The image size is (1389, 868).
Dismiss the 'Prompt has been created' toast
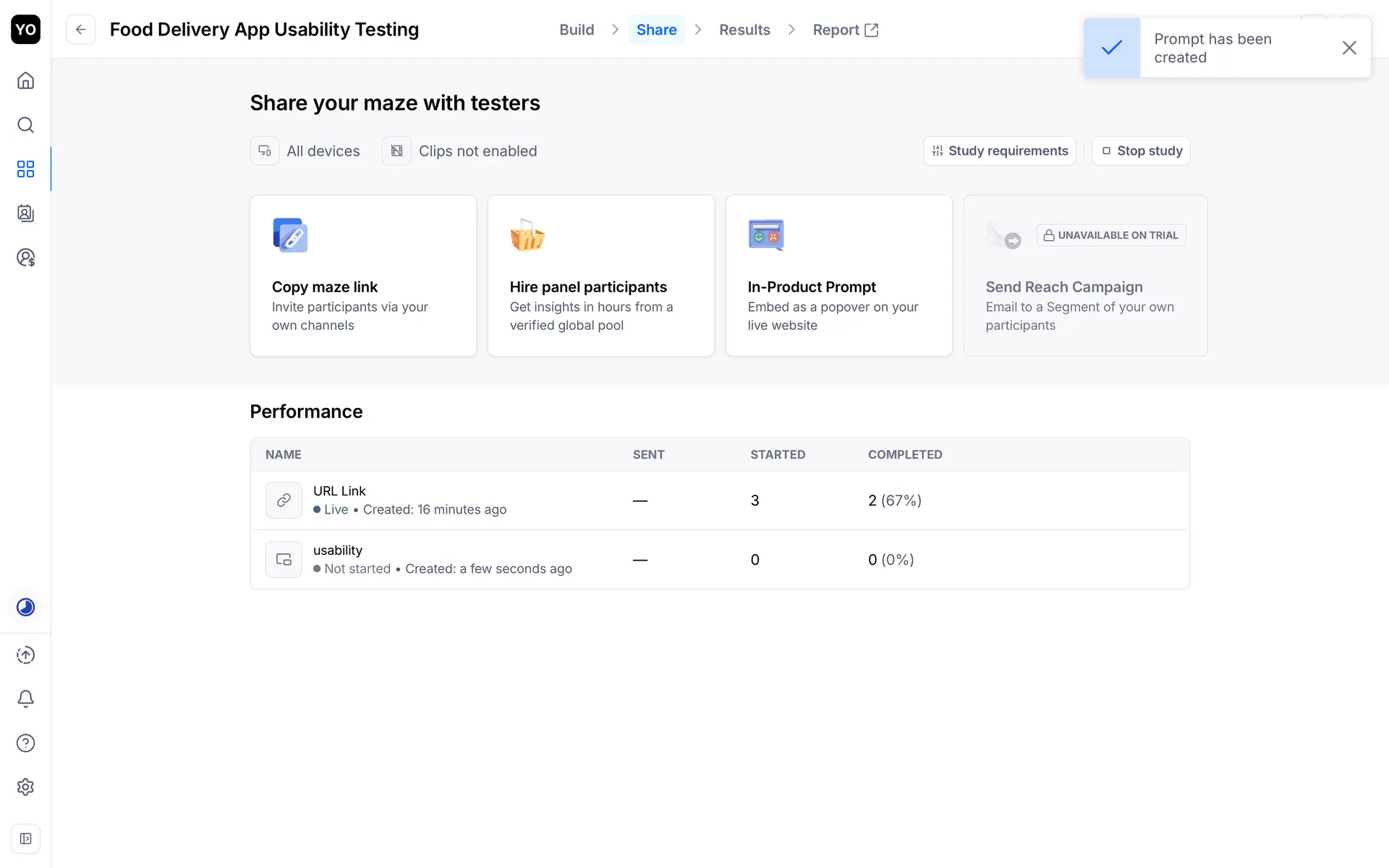(1348, 48)
